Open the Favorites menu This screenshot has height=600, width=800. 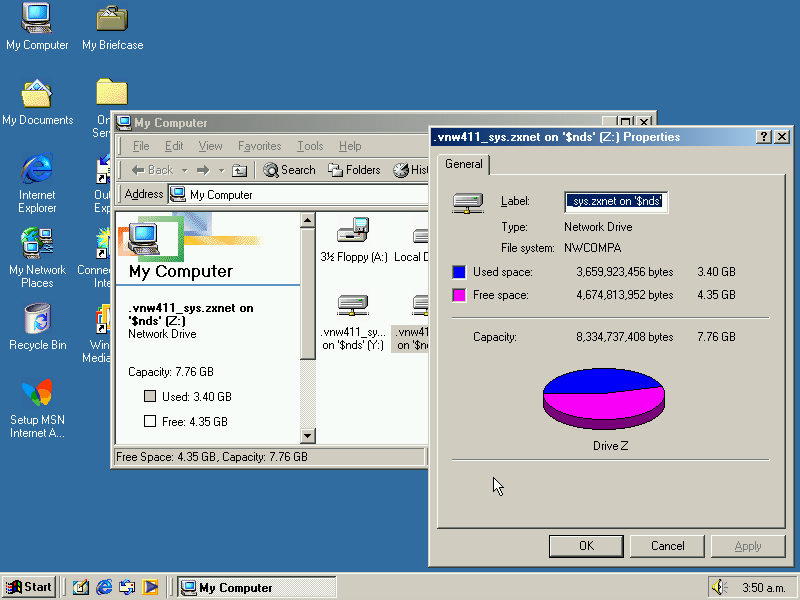pyautogui.click(x=259, y=146)
